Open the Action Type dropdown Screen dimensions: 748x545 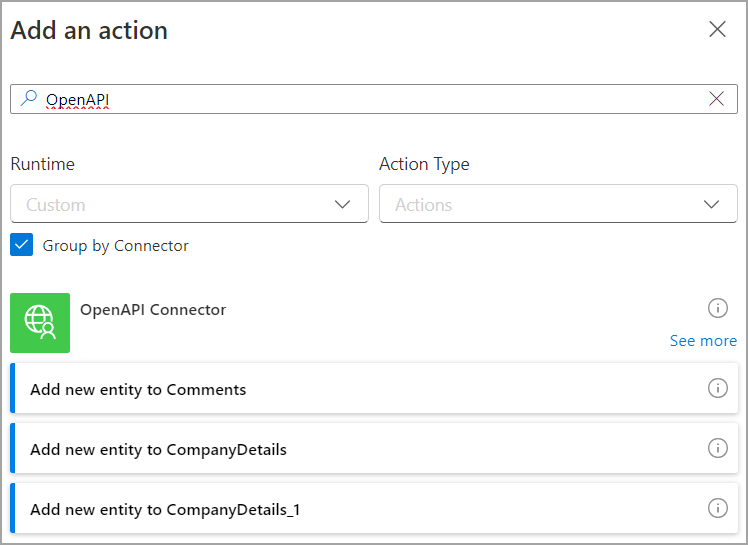pyautogui.click(x=558, y=204)
